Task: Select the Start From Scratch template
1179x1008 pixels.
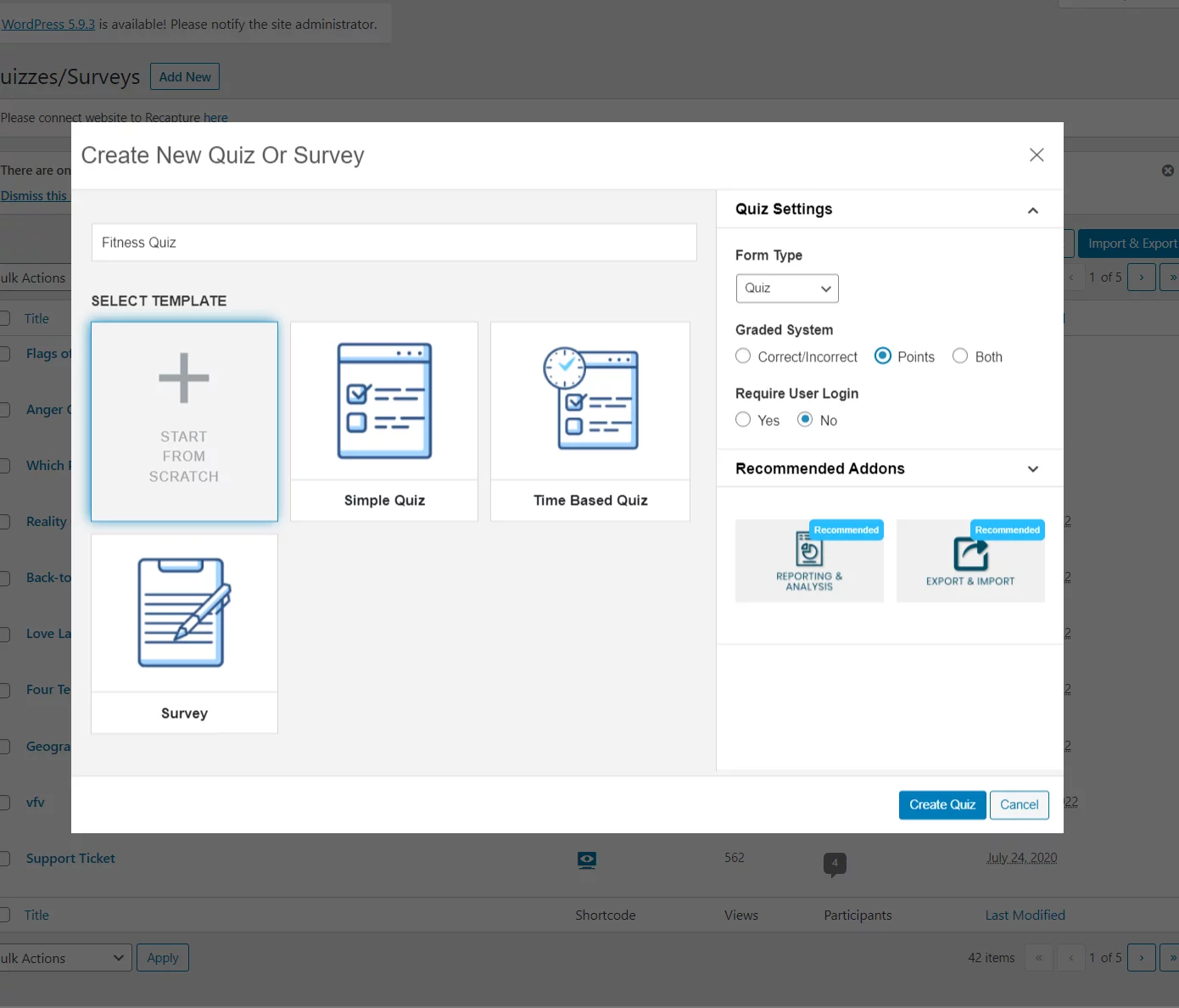Action: click(184, 421)
